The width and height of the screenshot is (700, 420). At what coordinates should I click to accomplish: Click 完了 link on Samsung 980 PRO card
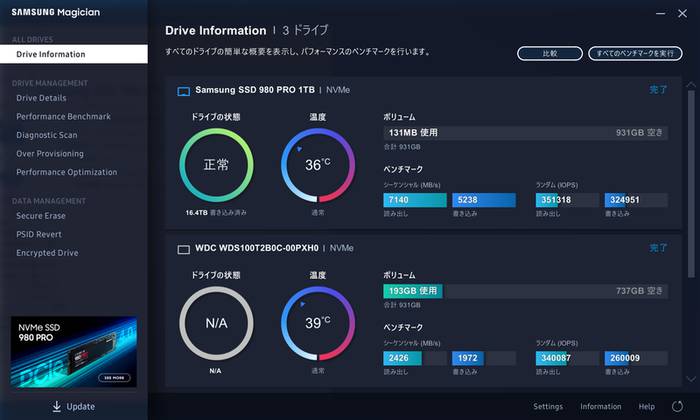(x=658, y=90)
